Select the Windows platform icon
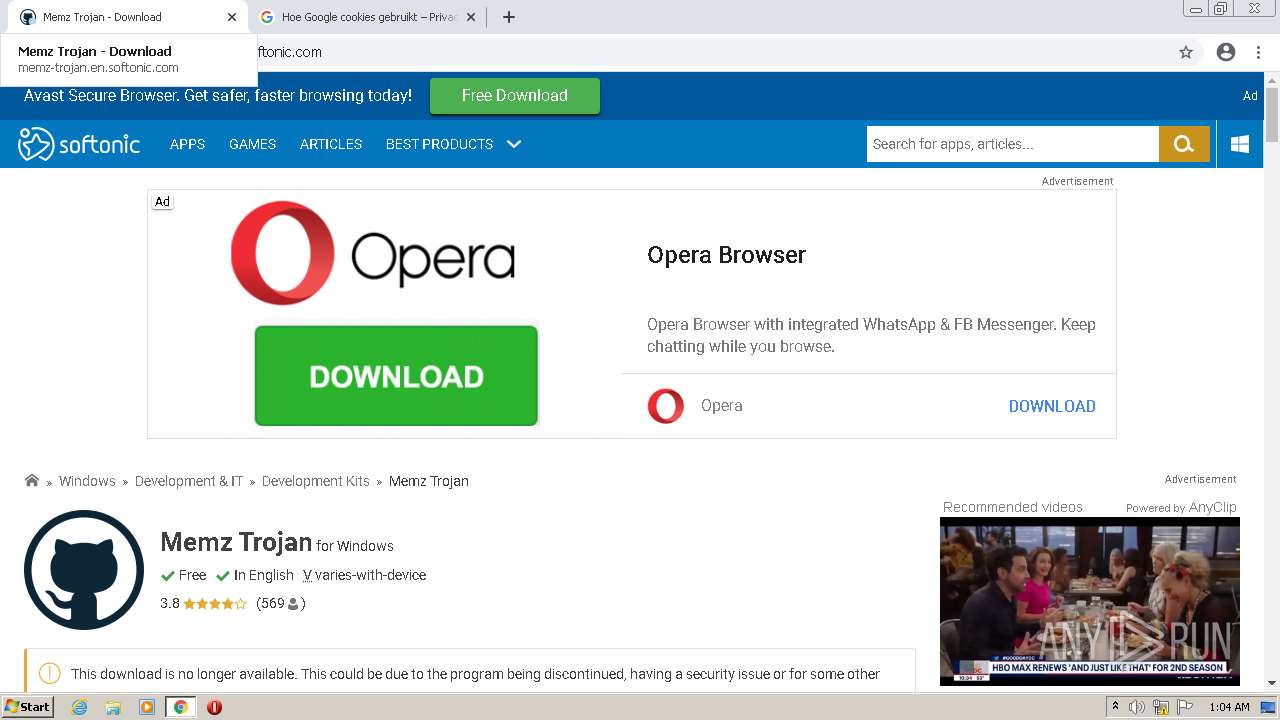The width and height of the screenshot is (1280, 720). pyautogui.click(x=1240, y=144)
